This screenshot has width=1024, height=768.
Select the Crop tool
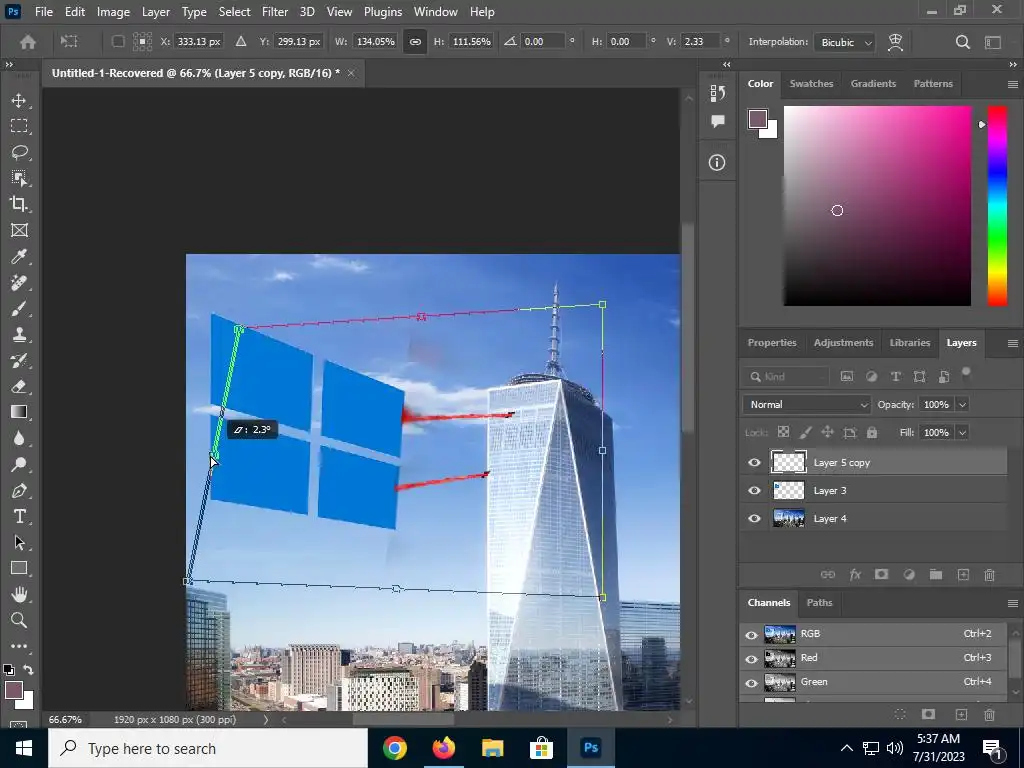19,204
